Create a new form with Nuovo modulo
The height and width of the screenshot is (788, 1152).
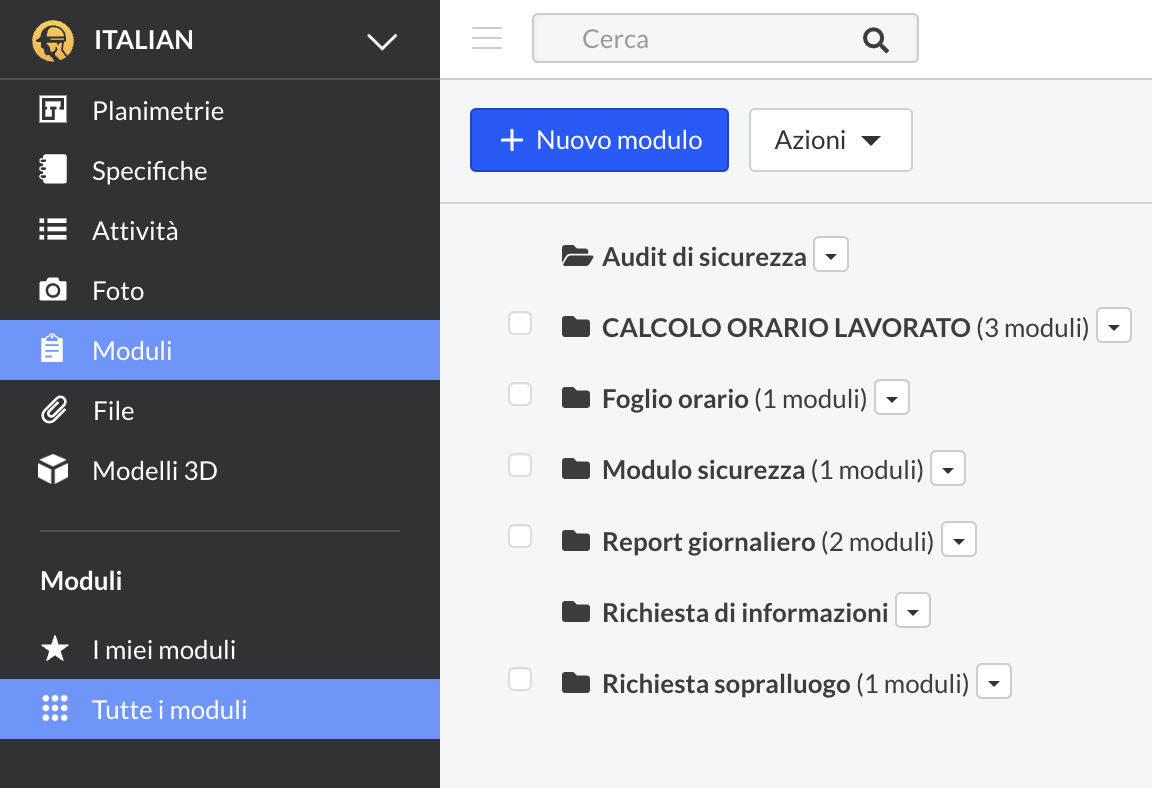[600, 140]
